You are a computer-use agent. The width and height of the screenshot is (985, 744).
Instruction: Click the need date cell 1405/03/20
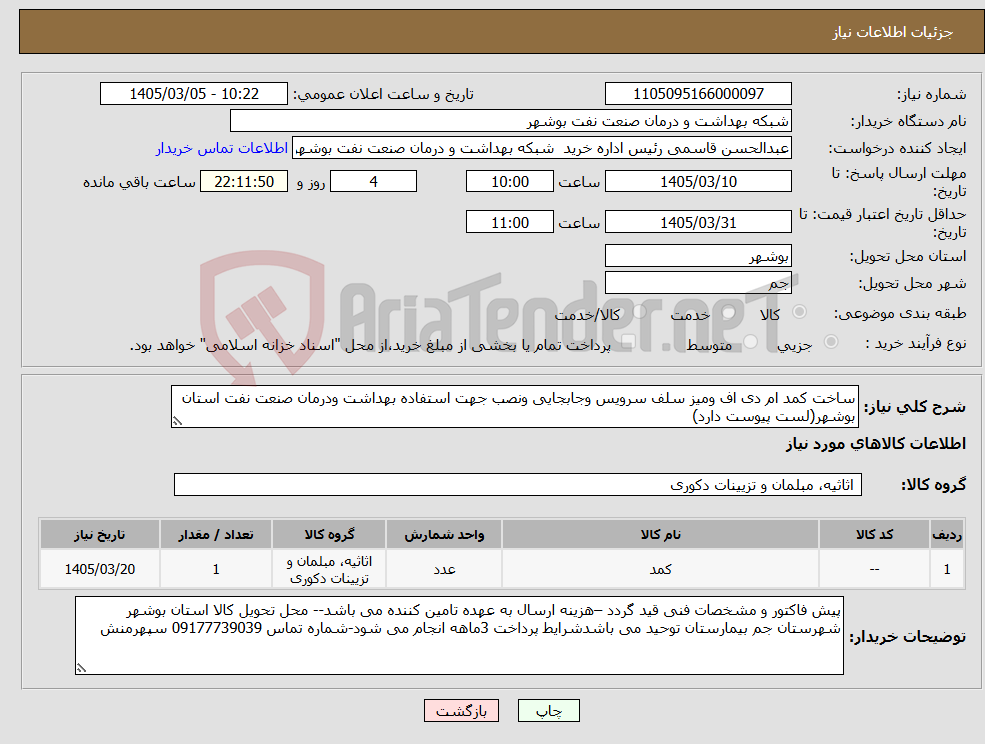click(x=100, y=569)
